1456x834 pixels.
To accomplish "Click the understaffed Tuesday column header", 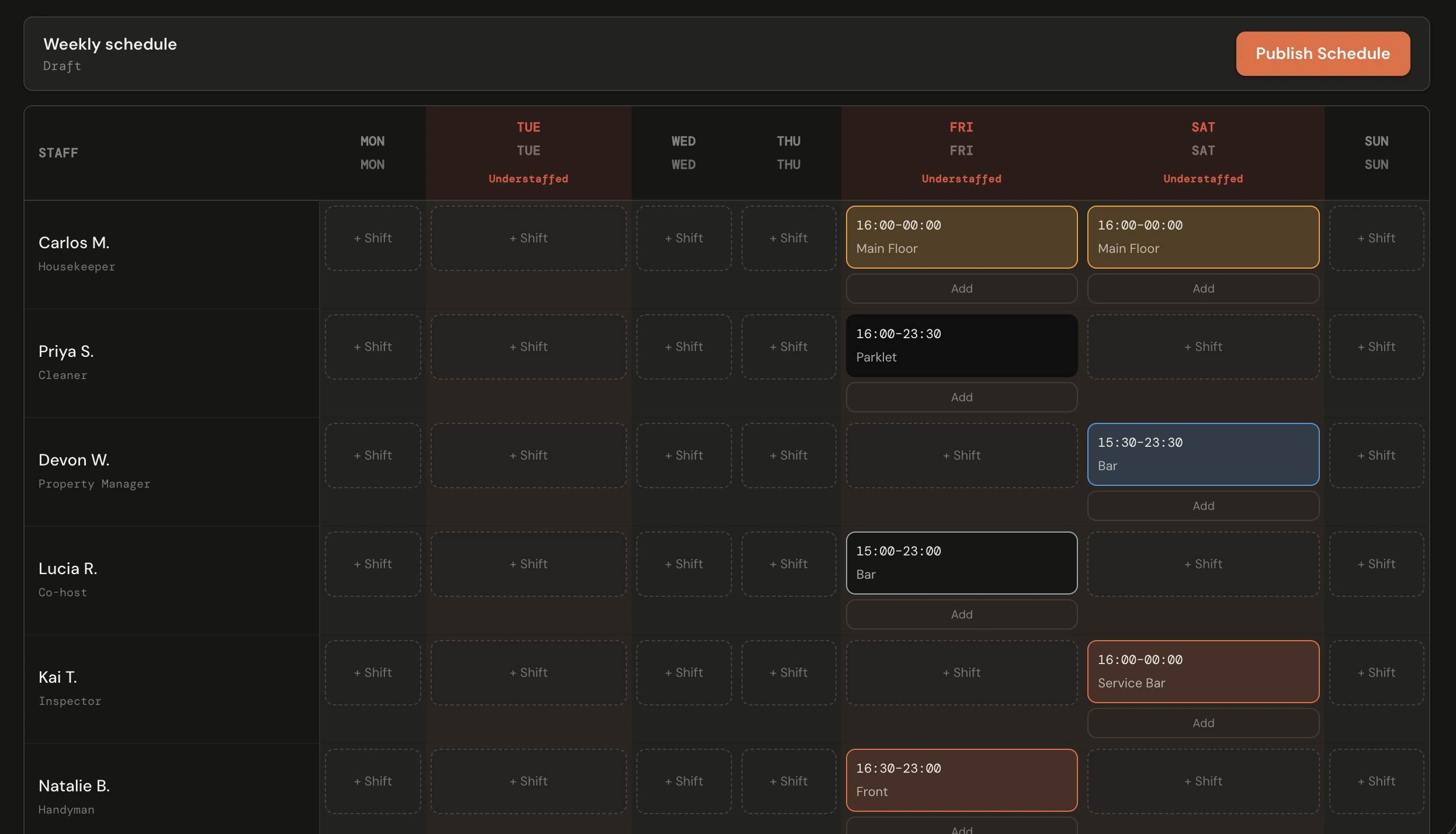I will point(528,152).
